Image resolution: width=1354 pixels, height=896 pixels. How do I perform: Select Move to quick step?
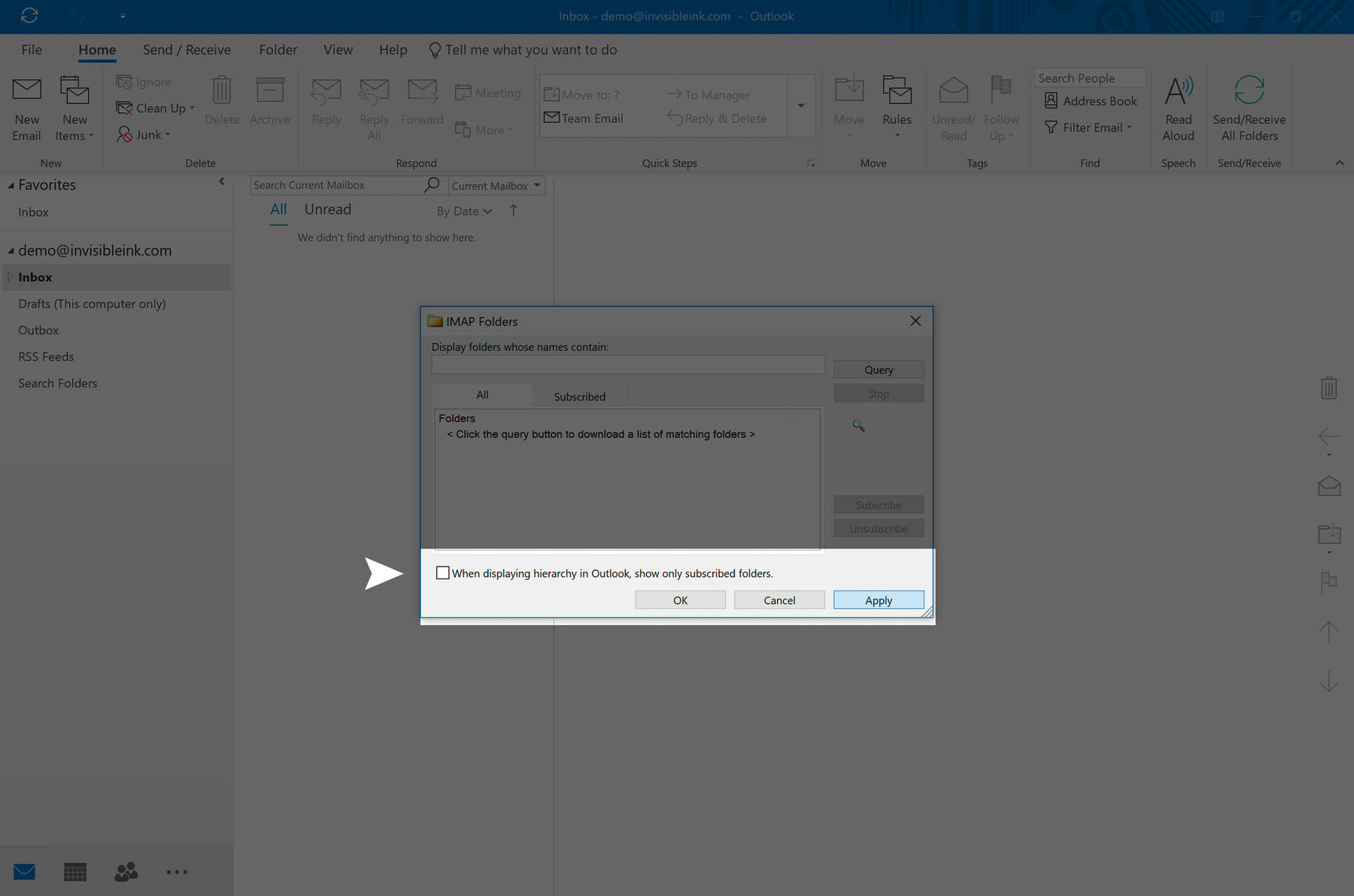(581, 95)
